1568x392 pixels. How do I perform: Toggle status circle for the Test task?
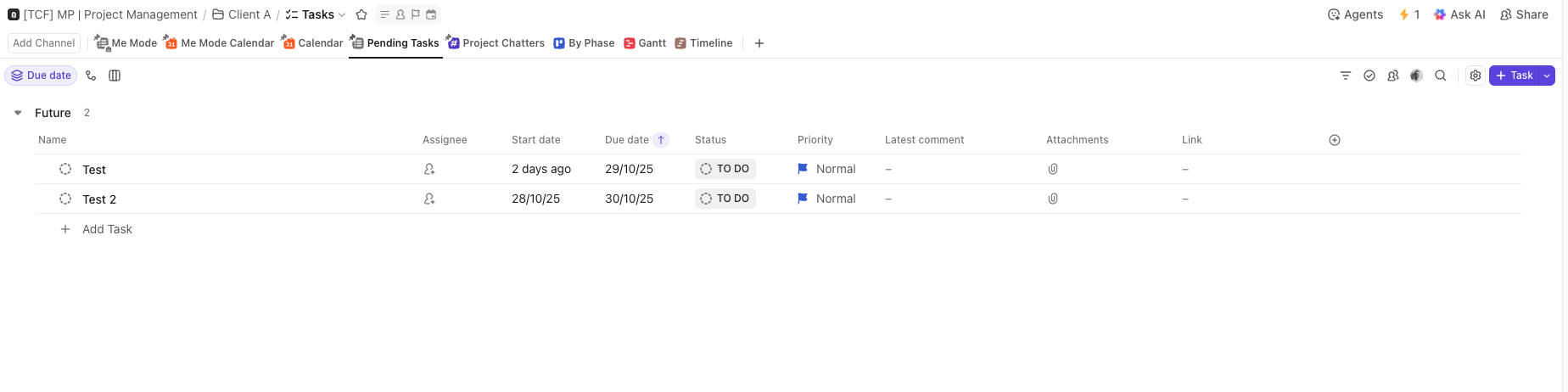[x=65, y=169]
